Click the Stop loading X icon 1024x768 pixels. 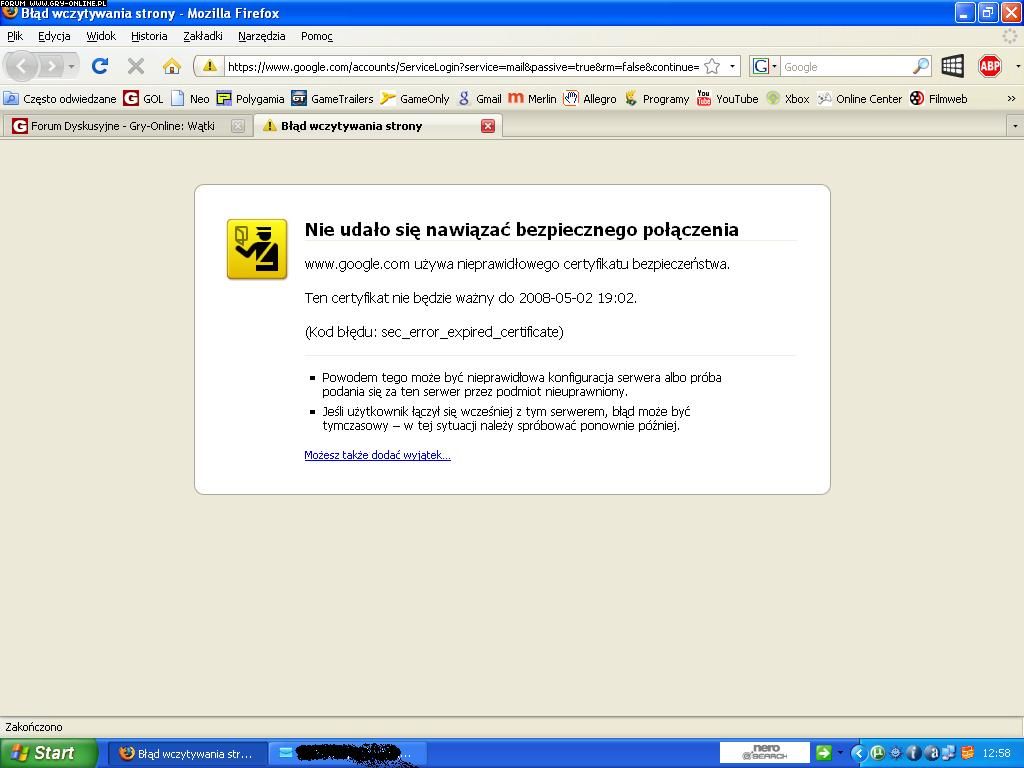click(136, 66)
